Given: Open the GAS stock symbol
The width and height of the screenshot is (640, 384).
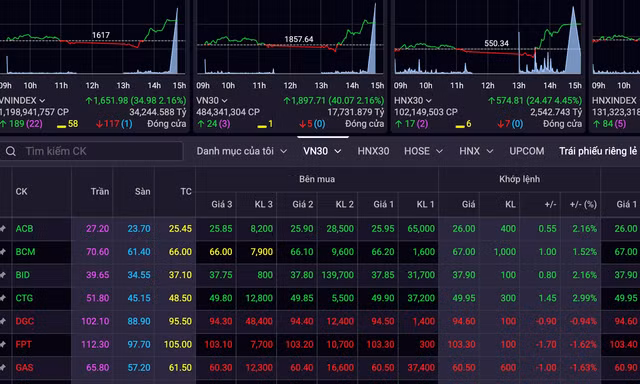Looking at the screenshot, I should pyautogui.click(x=24, y=368).
